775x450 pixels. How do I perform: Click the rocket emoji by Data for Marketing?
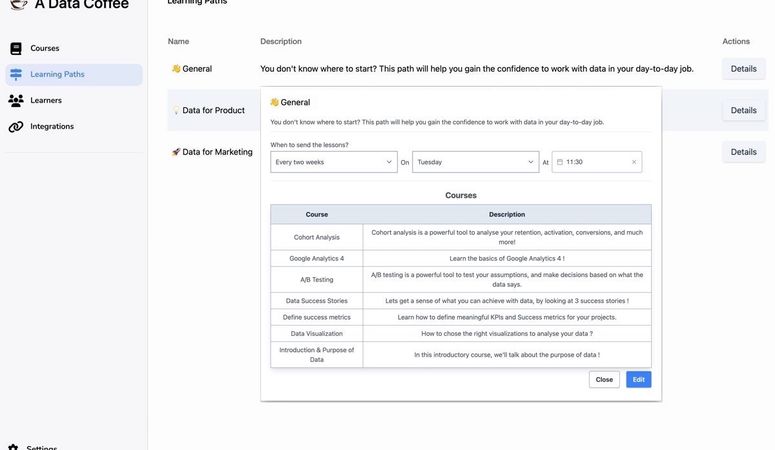click(x=176, y=152)
